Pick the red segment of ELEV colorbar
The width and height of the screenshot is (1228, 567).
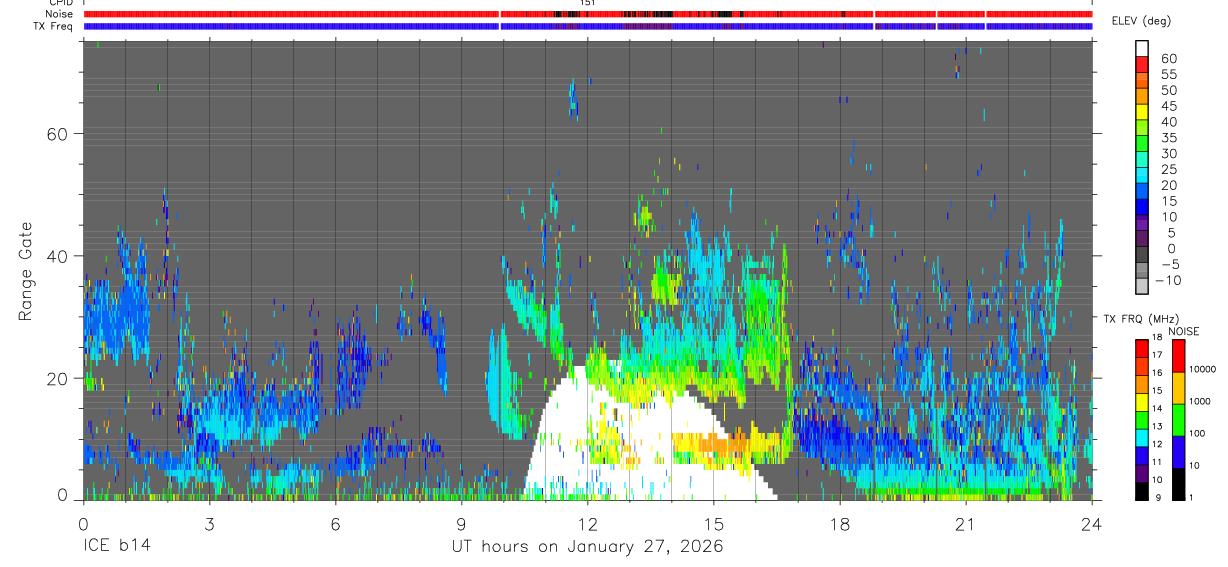tap(1142, 66)
